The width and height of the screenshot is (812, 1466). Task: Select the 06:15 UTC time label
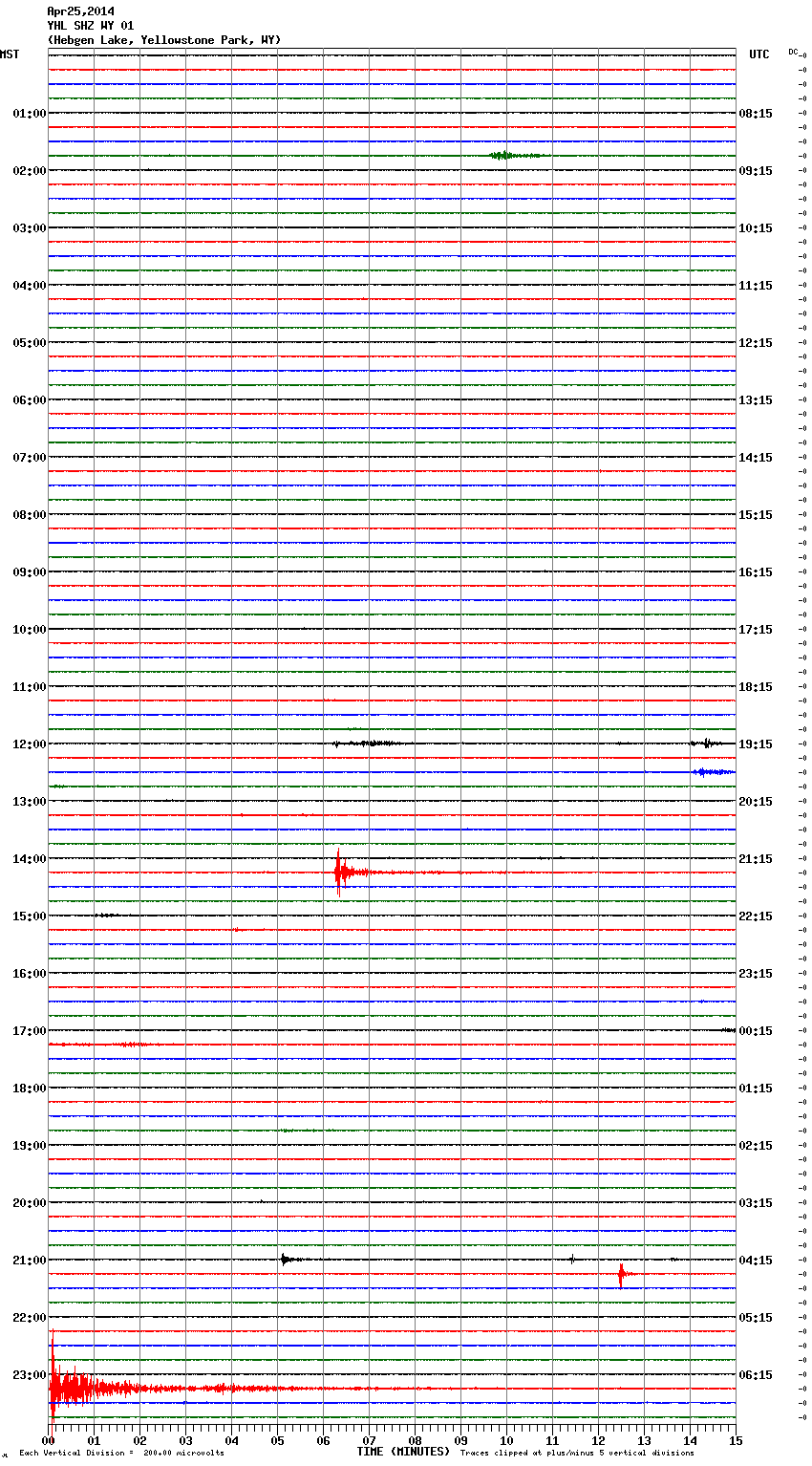click(756, 1375)
